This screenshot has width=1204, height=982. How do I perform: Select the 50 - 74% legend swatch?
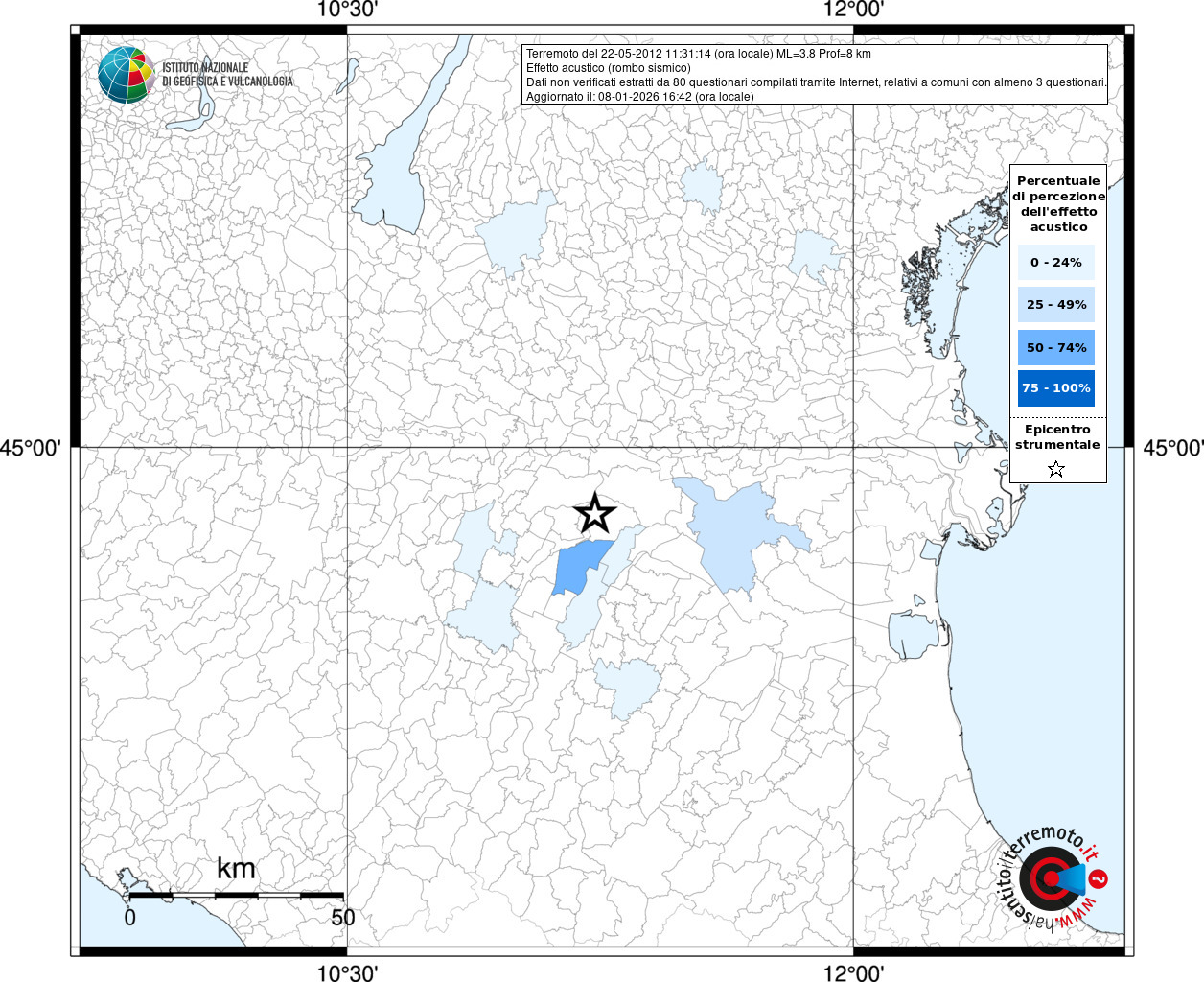(1056, 347)
